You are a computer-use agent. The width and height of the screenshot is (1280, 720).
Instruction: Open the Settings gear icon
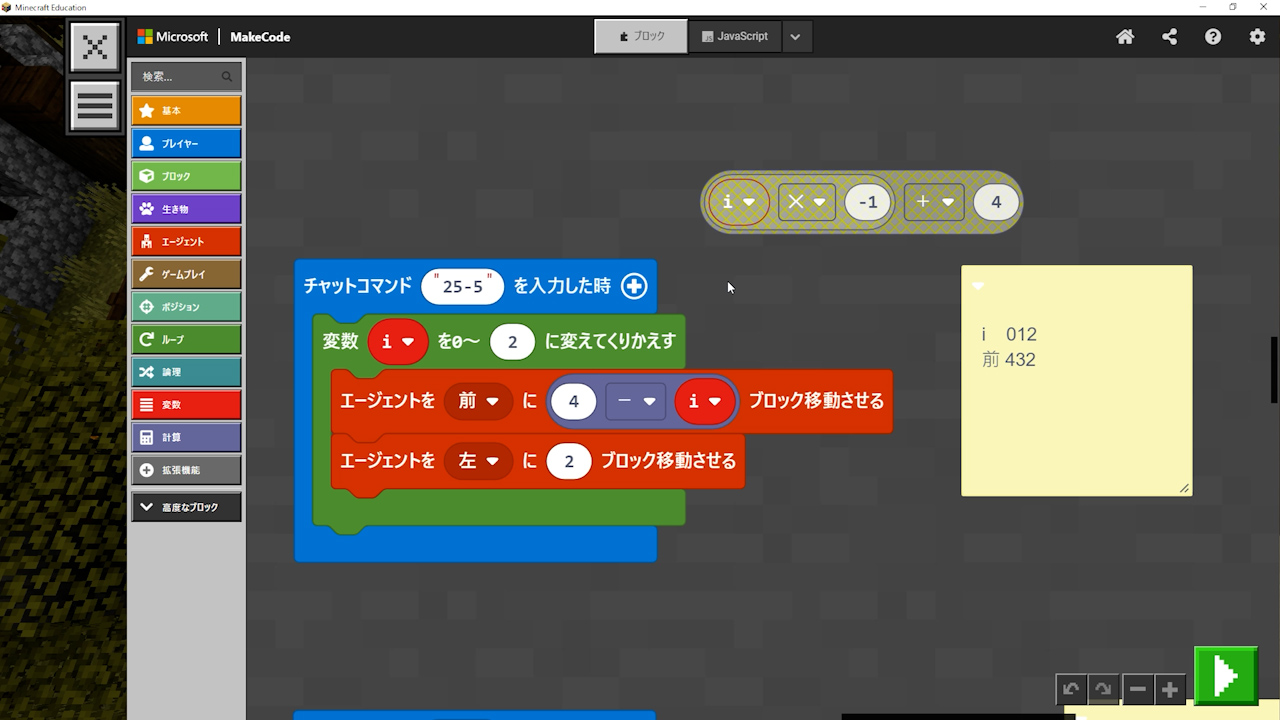pyautogui.click(x=1257, y=37)
